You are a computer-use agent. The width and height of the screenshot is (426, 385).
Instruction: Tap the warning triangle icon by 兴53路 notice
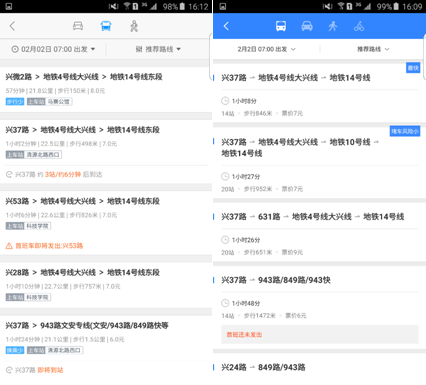point(9,246)
